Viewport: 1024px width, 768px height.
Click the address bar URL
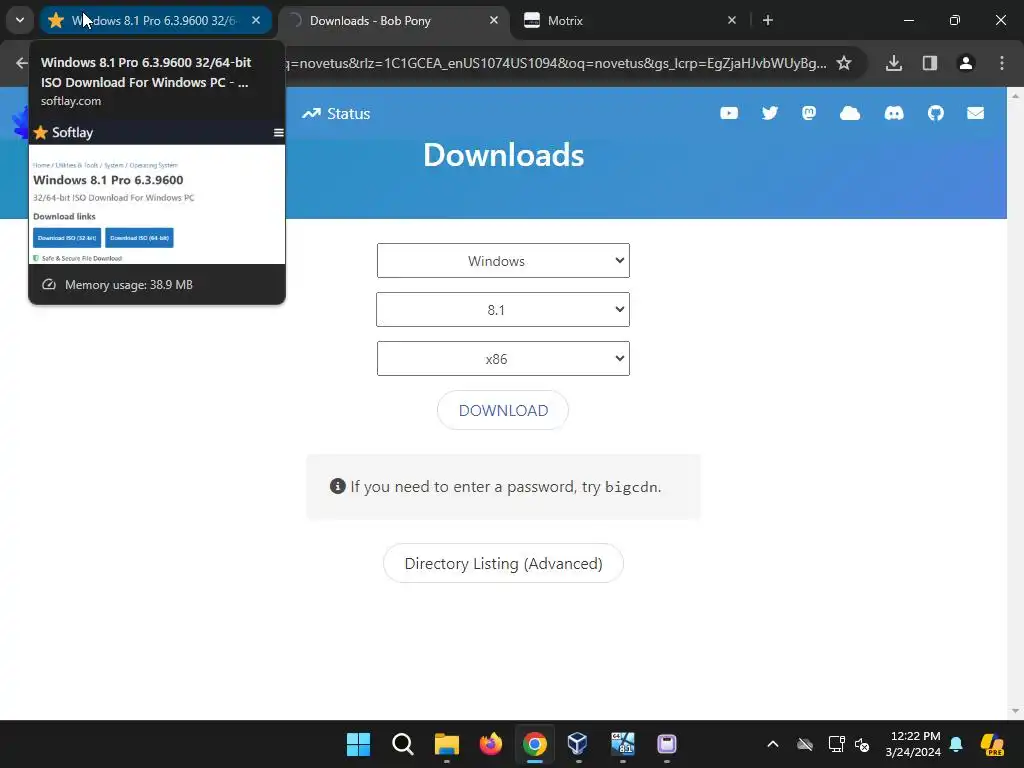click(555, 63)
